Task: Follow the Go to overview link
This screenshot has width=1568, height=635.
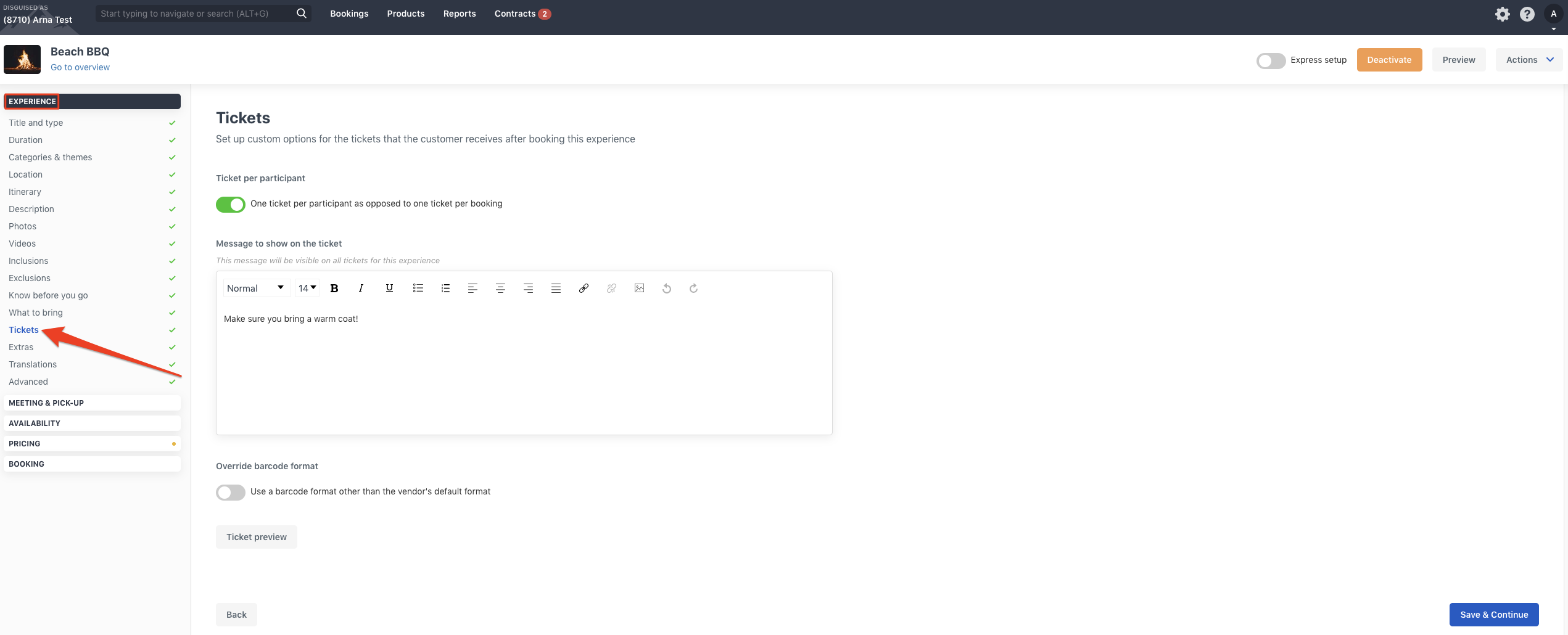Action: click(80, 67)
